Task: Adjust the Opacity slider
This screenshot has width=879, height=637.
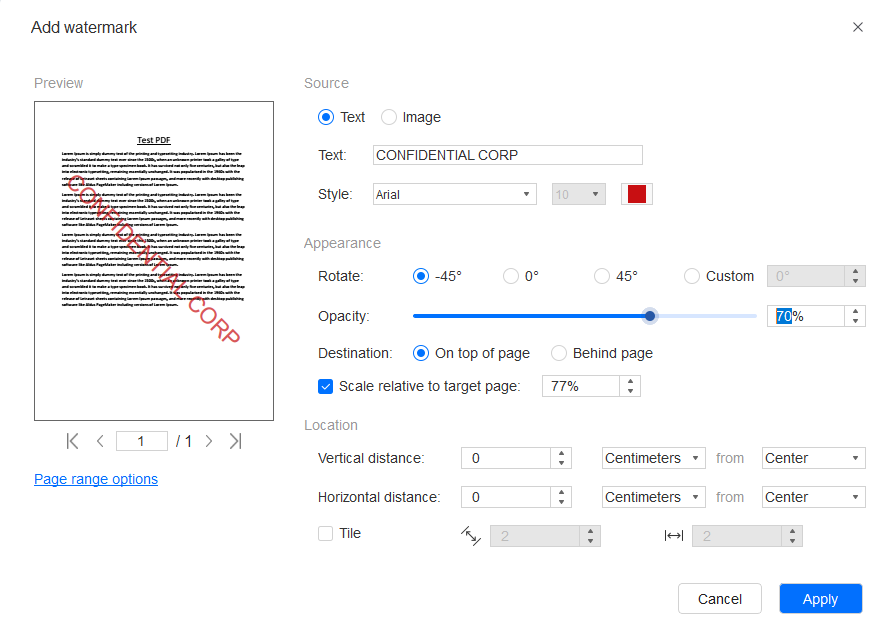Action: click(650, 316)
